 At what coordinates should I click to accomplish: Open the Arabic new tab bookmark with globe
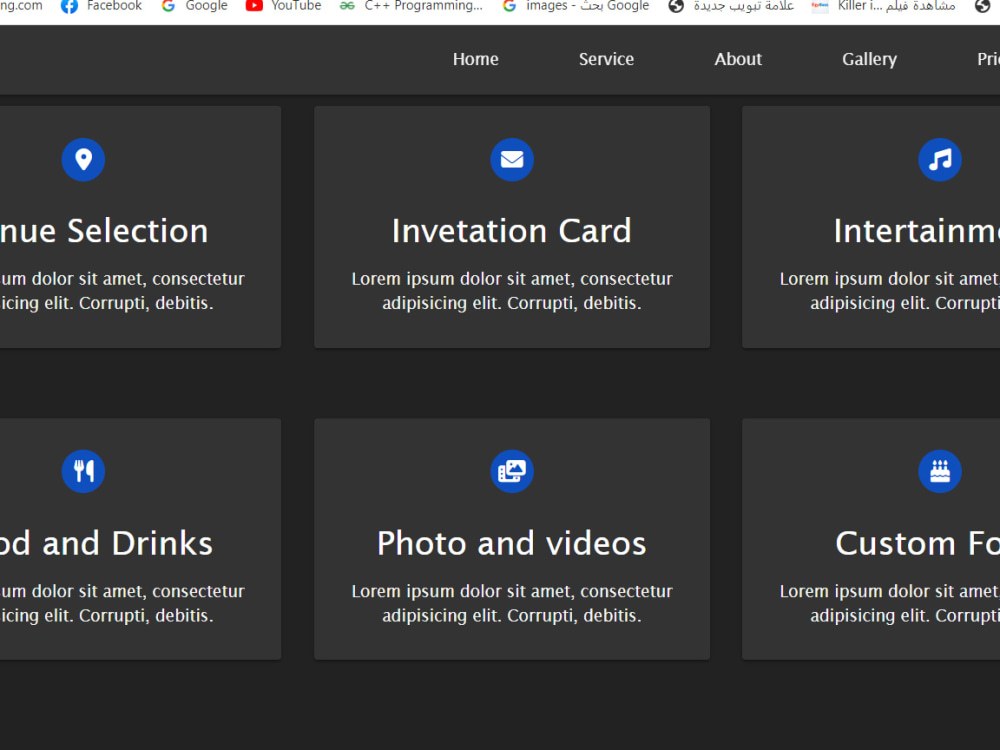[x=731, y=6]
